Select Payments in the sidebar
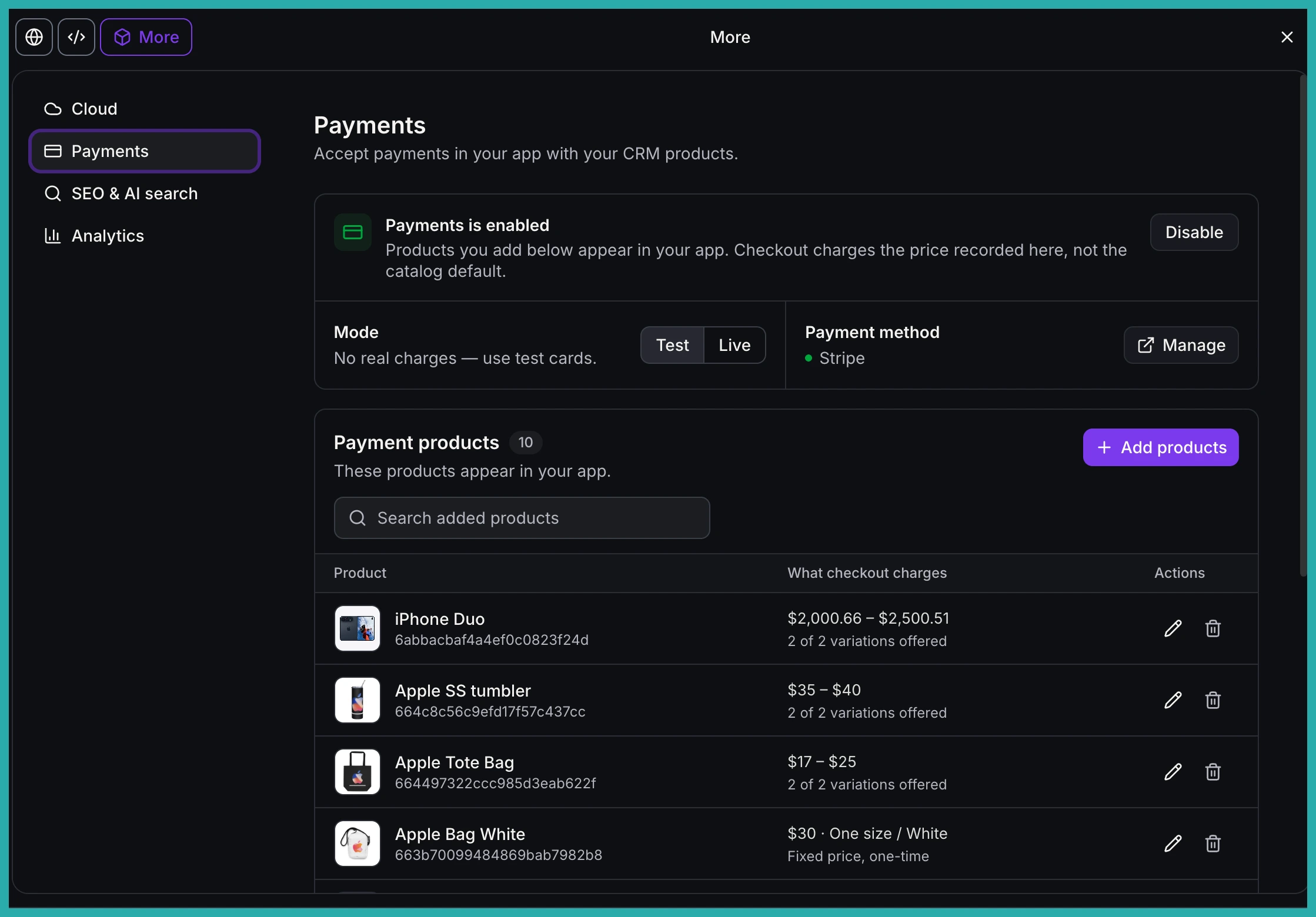The height and width of the screenshot is (917, 1316). (145, 151)
